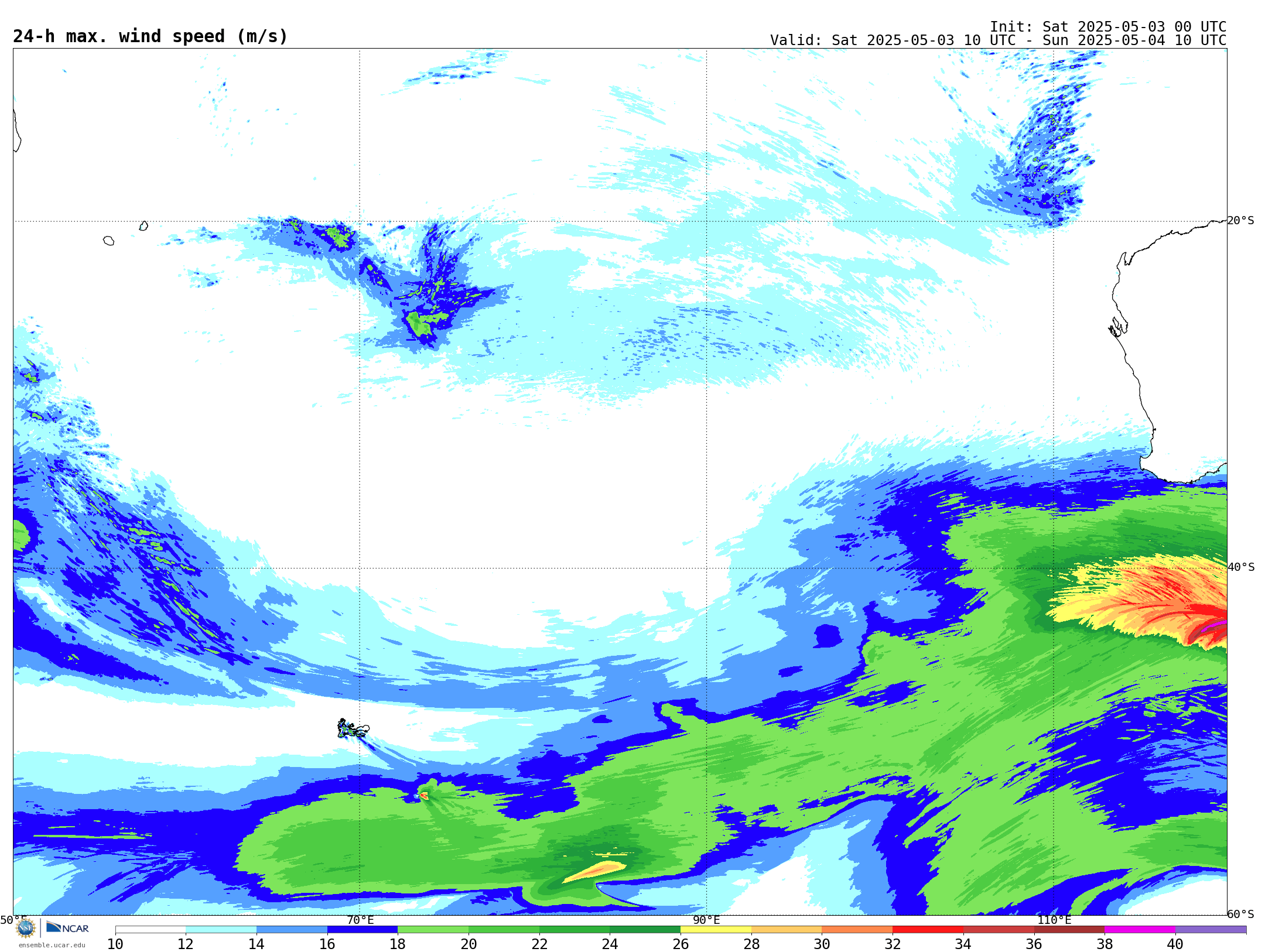Click the colorbar tick label "38"
Viewport: 1265px width, 952px height.
coord(1105,944)
